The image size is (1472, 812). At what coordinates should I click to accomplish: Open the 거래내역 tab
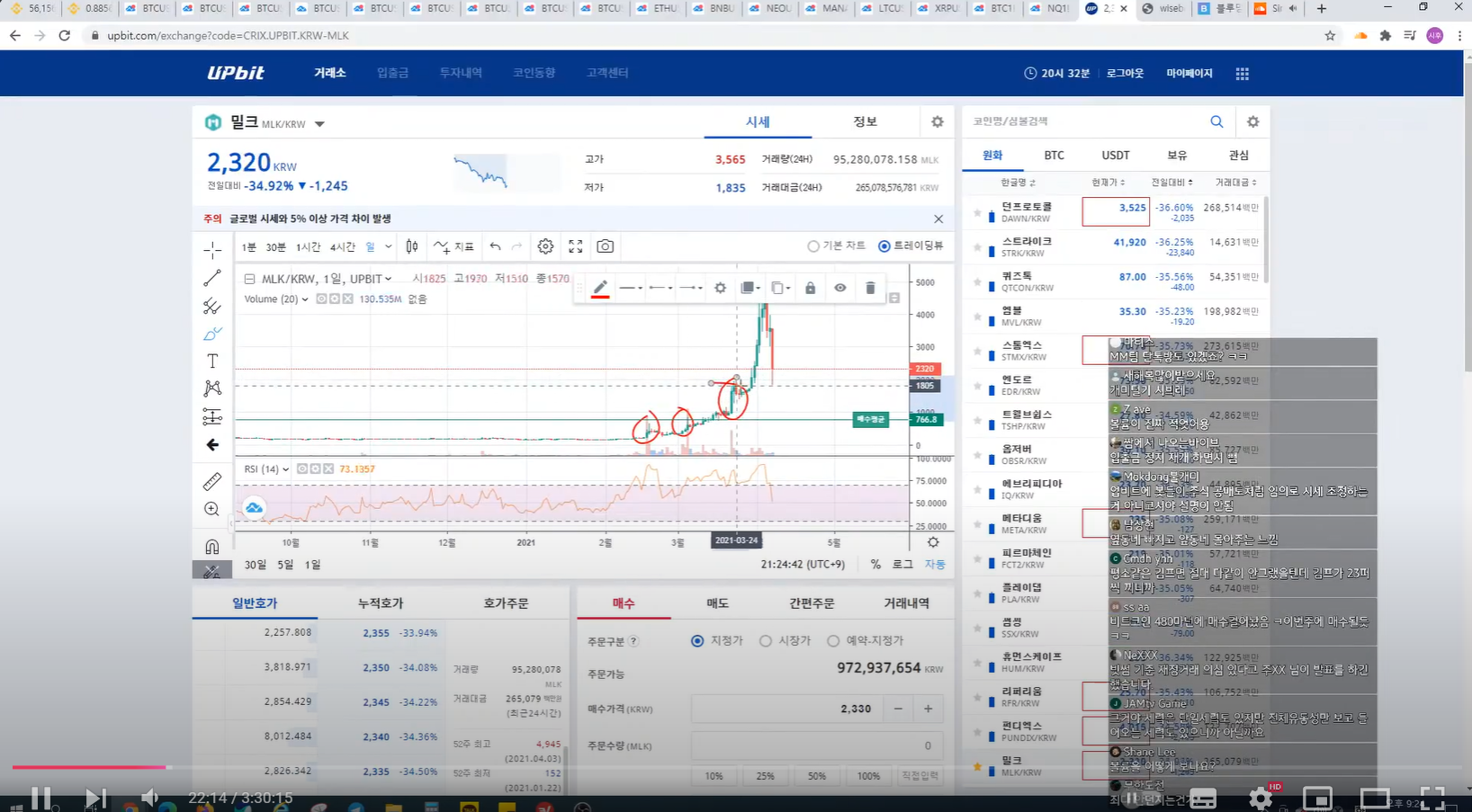(906, 603)
